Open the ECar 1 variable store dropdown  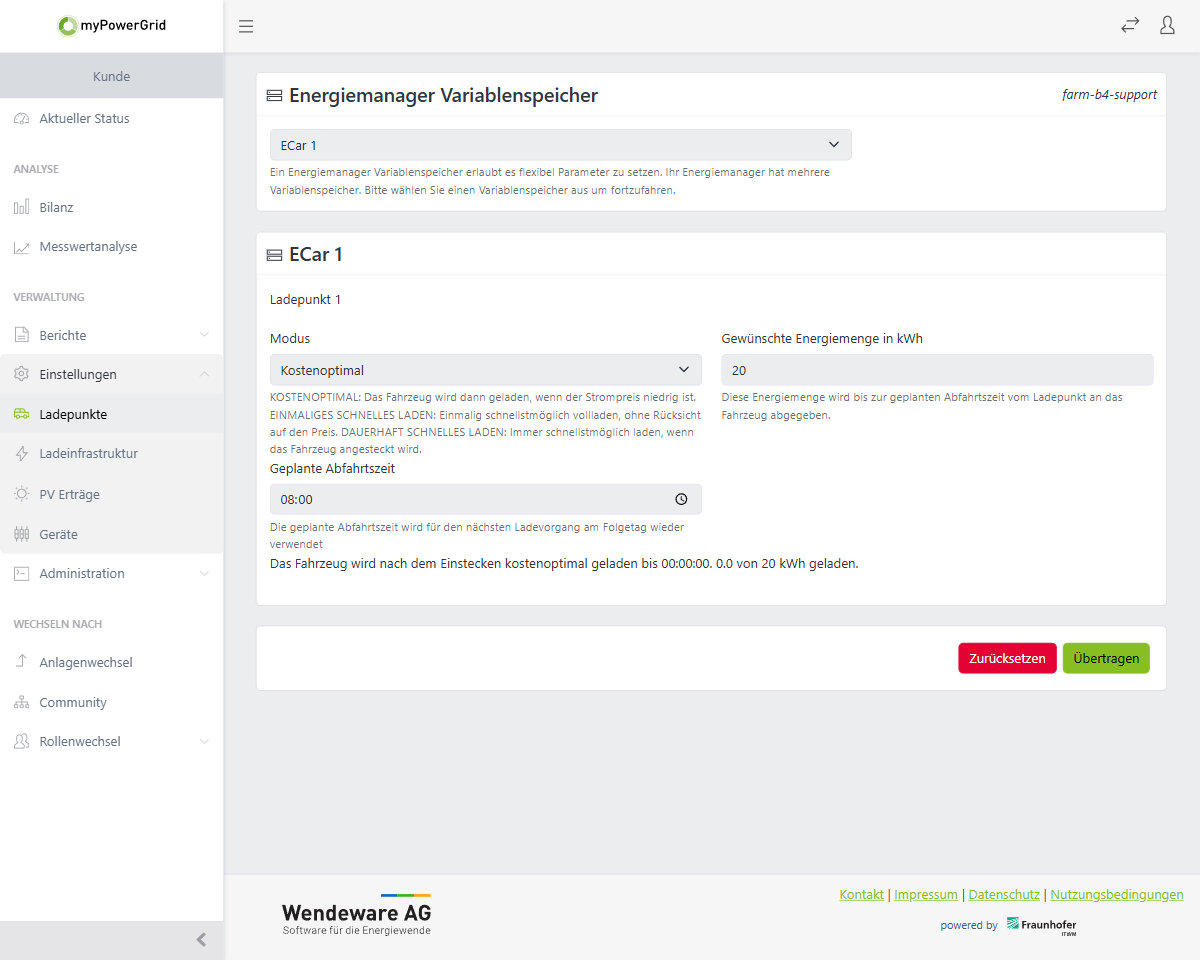[560, 145]
